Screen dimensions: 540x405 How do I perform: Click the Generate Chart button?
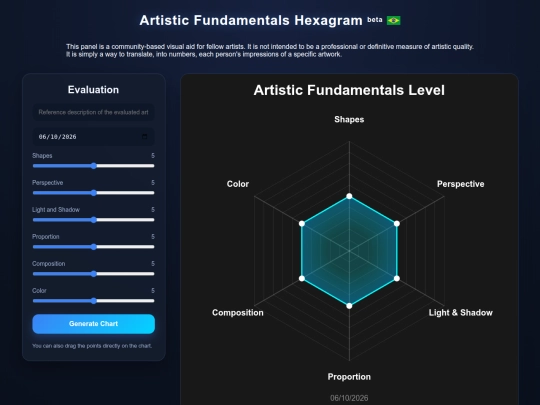click(x=93, y=324)
